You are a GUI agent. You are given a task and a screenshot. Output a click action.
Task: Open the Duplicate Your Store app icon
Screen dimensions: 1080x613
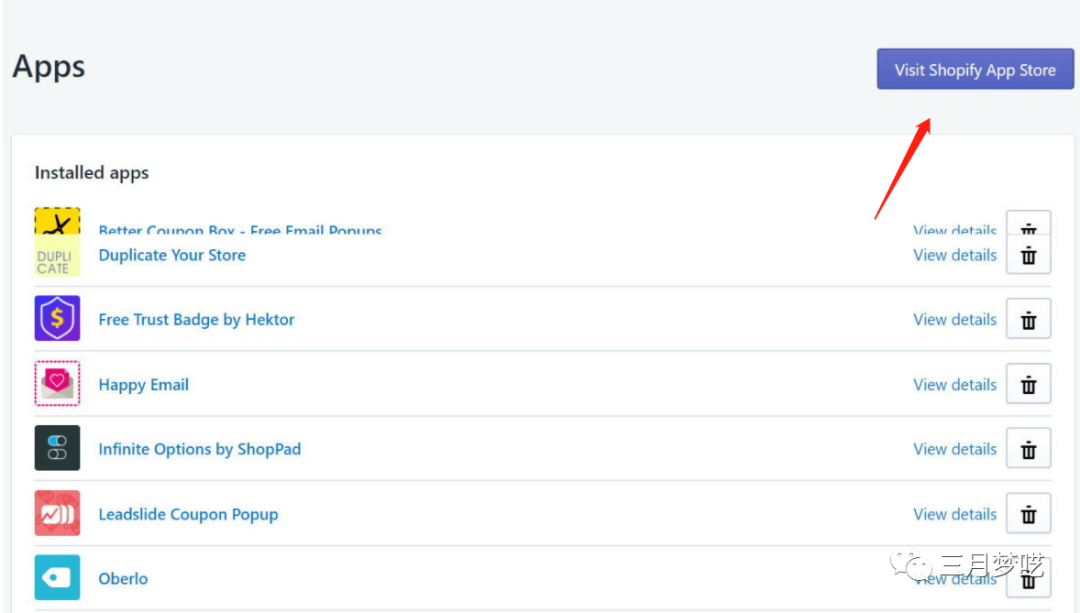pyautogui.click(x=57, y=257)
